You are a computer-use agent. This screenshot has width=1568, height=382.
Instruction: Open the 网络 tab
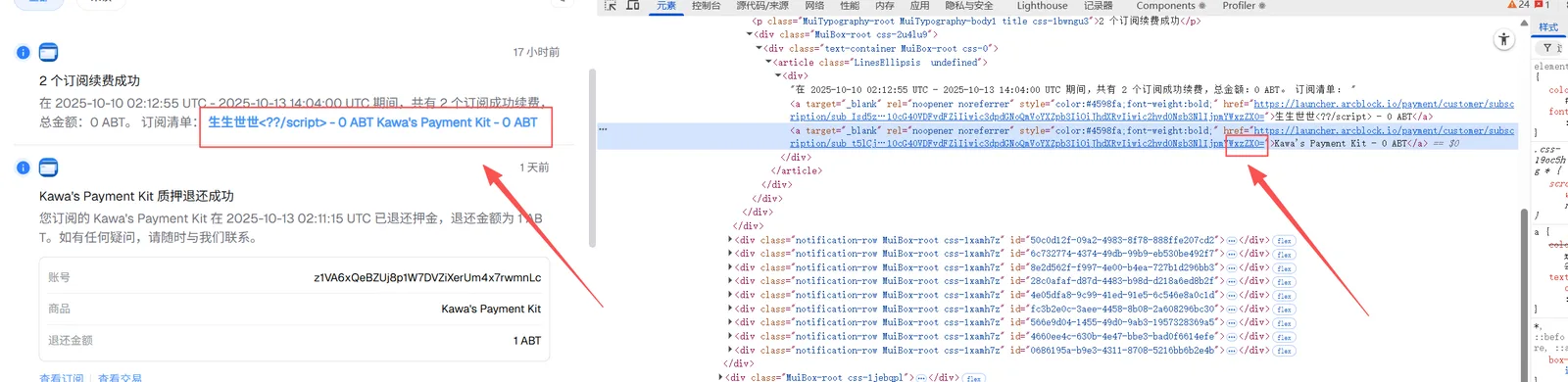(814, 6)
